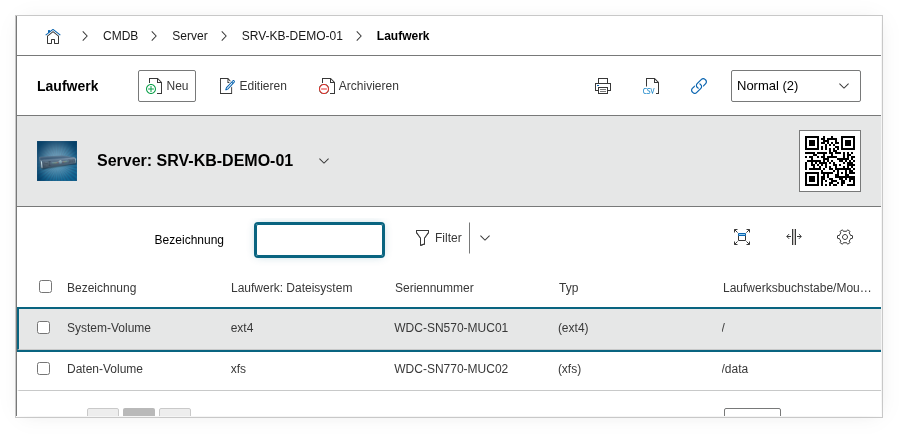Click the home icon in breadcrumb
This screenshot has height=434, width=899.
point(53,36)
